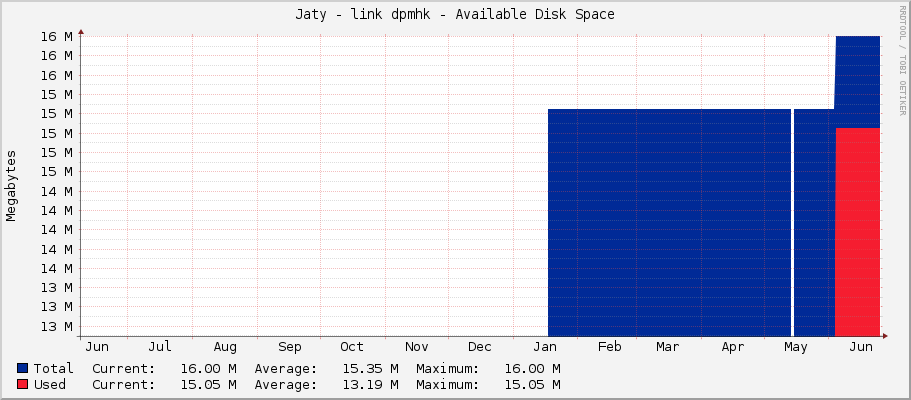
Task: Click the 'Aug' month label on the x-axis
Action: [x=225, y=347]
